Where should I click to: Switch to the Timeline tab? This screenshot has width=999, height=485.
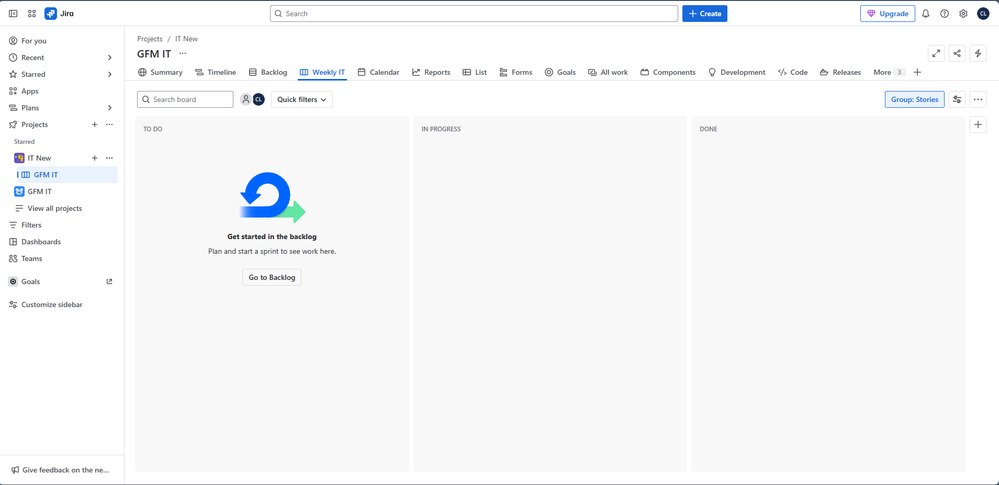coord(215,73)
